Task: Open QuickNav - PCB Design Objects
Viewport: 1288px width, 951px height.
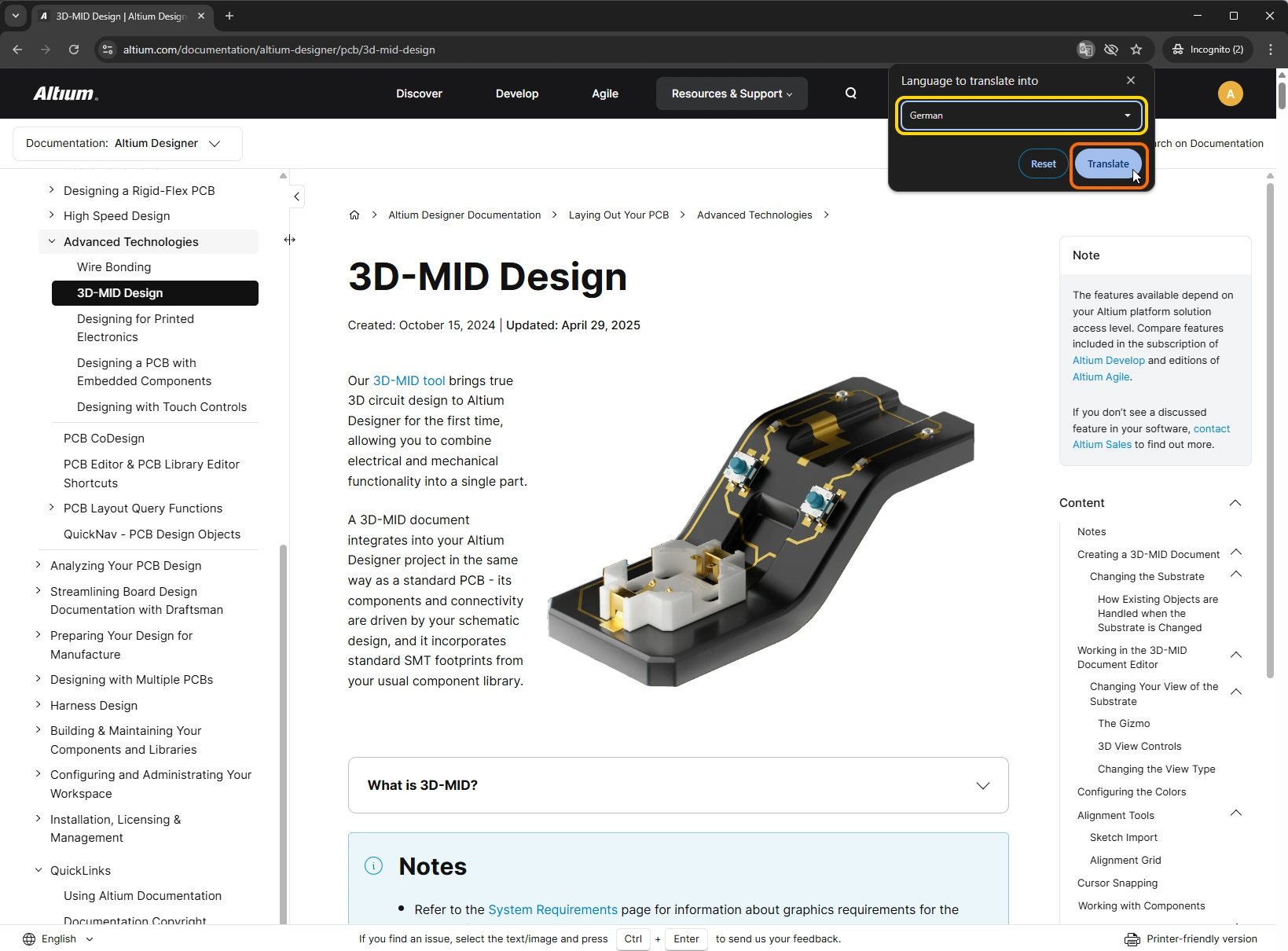Action: click(x=152, y=534)
